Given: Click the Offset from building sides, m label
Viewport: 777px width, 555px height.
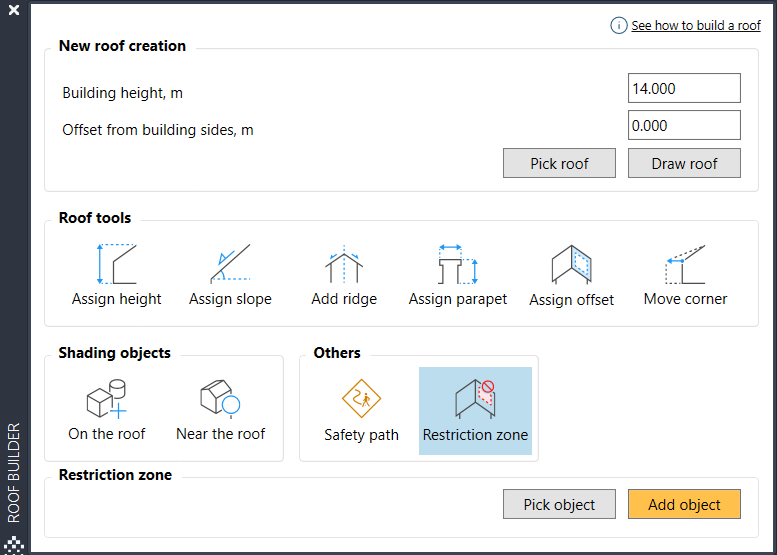Looking at the screenshot, I should [158, 130].
